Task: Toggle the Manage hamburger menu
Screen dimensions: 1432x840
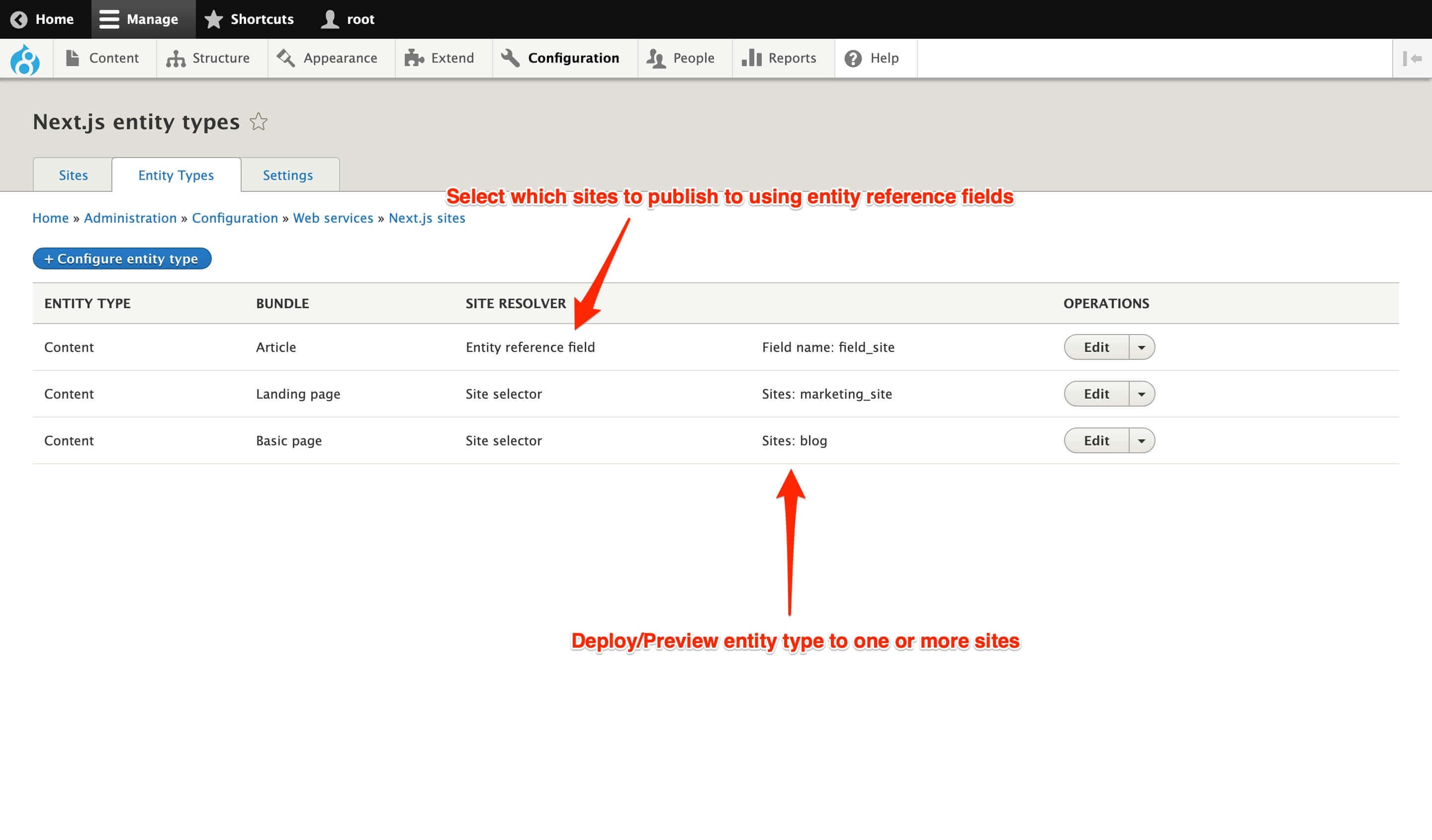Action: coord(143,19)
